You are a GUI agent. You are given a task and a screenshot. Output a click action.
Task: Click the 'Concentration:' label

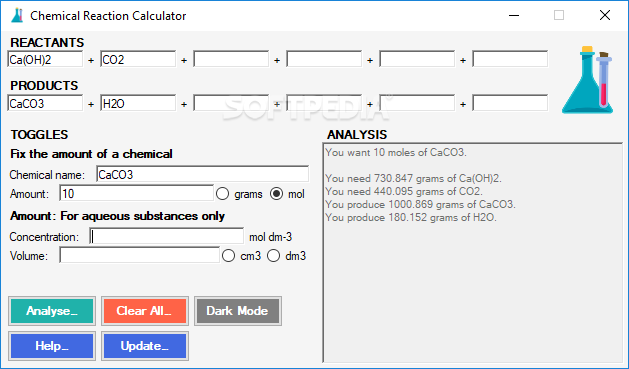point(45,237)
